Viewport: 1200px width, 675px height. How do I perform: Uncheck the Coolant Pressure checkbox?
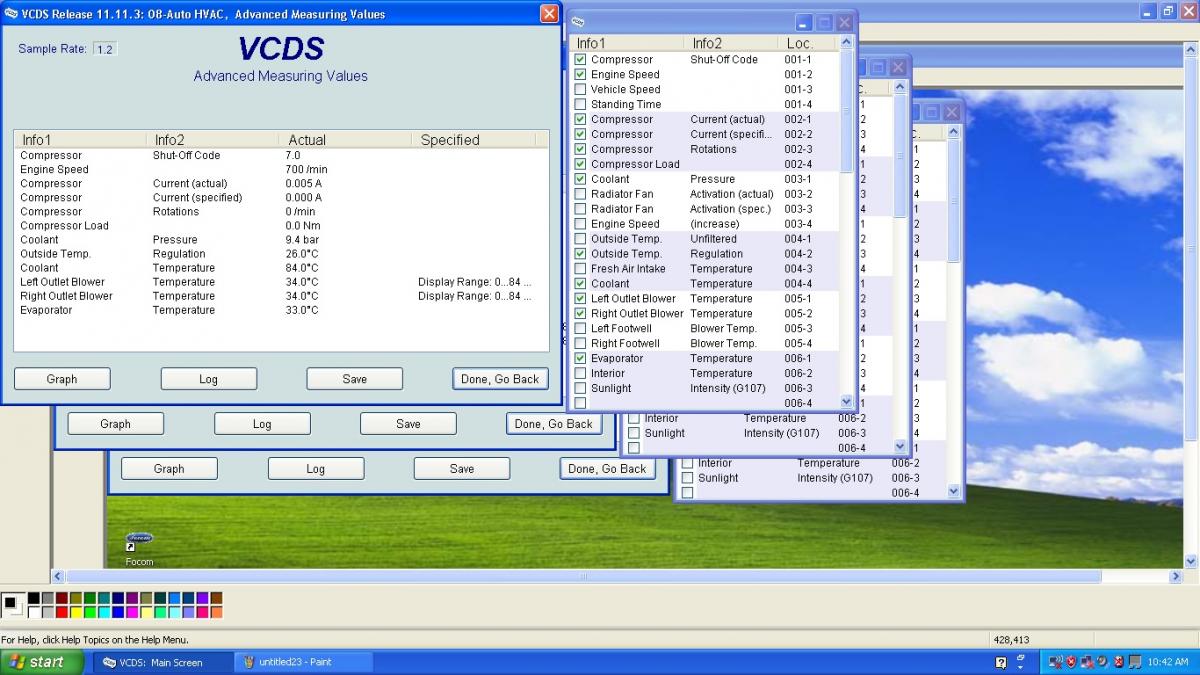click(x=580, y=179)
